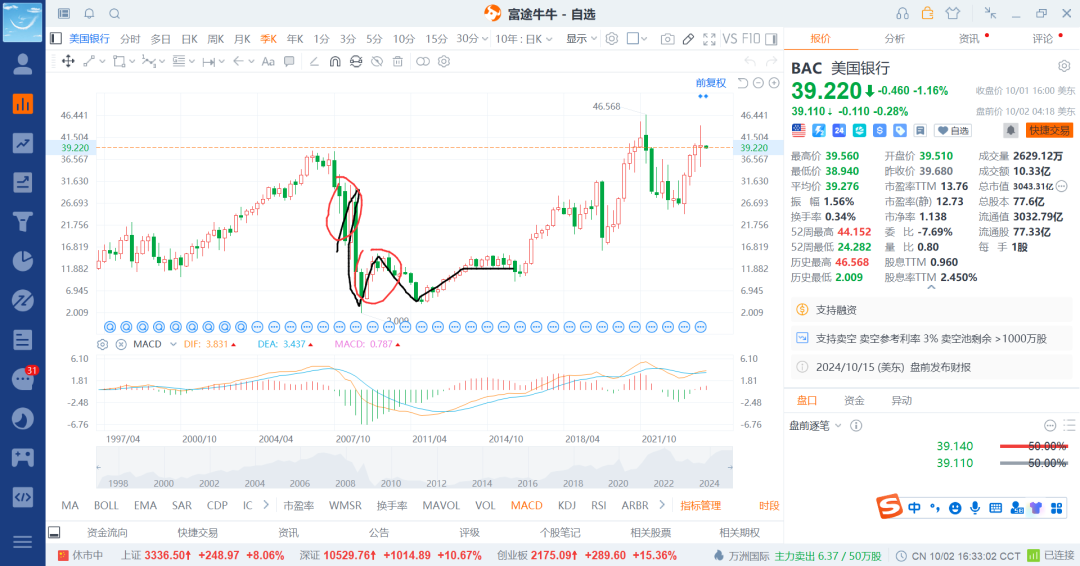Click the VS compare button
This screenshot has height=566, width=1080.
(730, 39)
